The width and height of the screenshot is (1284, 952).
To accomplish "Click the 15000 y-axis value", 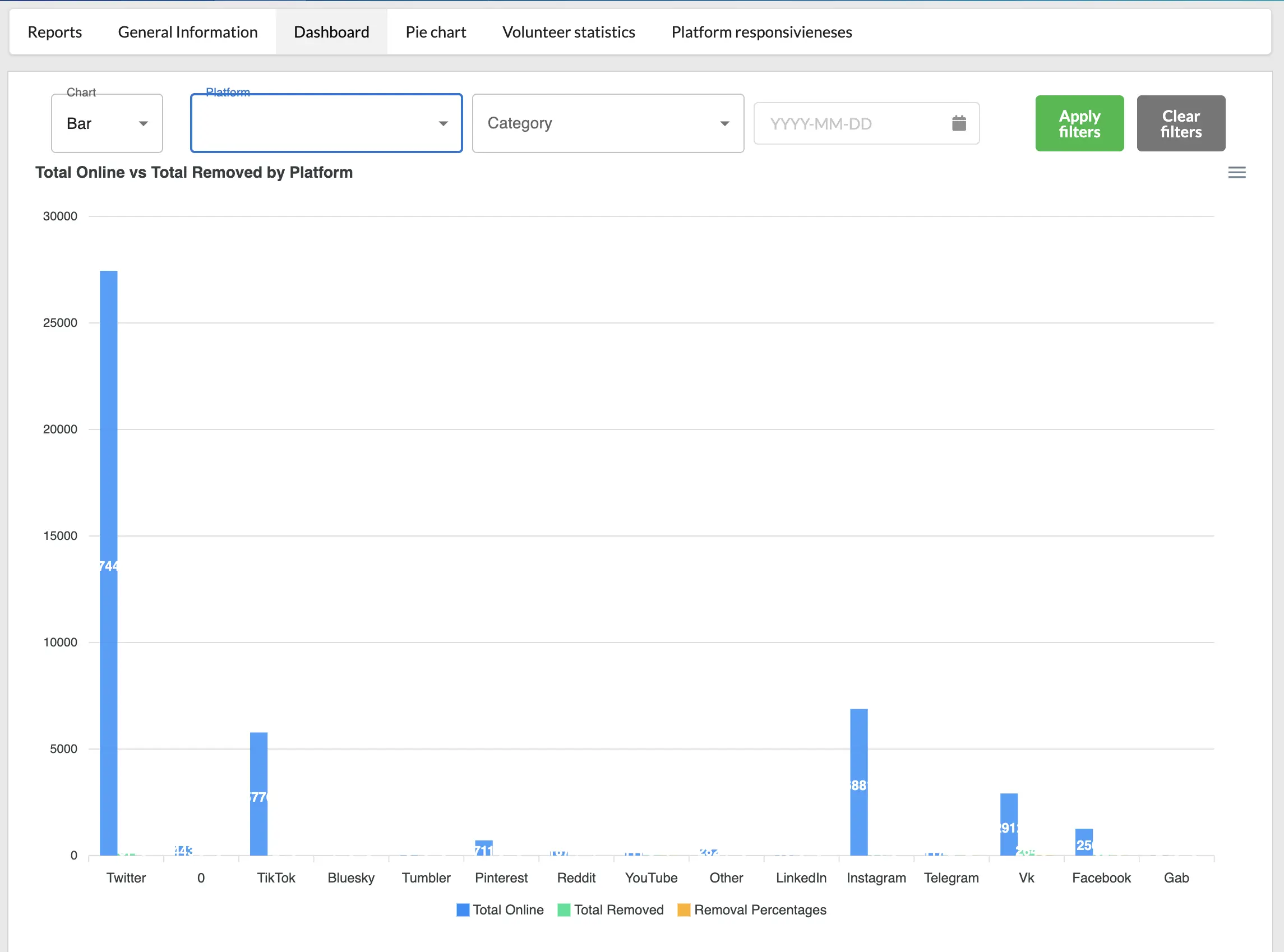I will pos(60,536).
